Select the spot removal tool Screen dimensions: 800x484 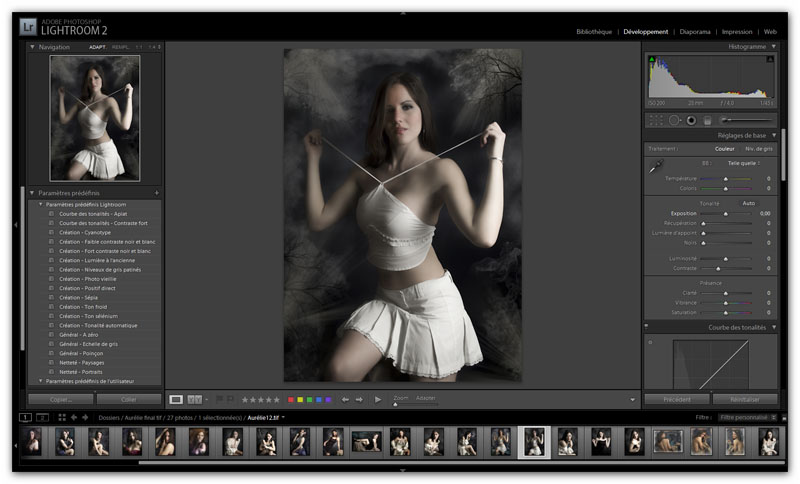point(675,120)
